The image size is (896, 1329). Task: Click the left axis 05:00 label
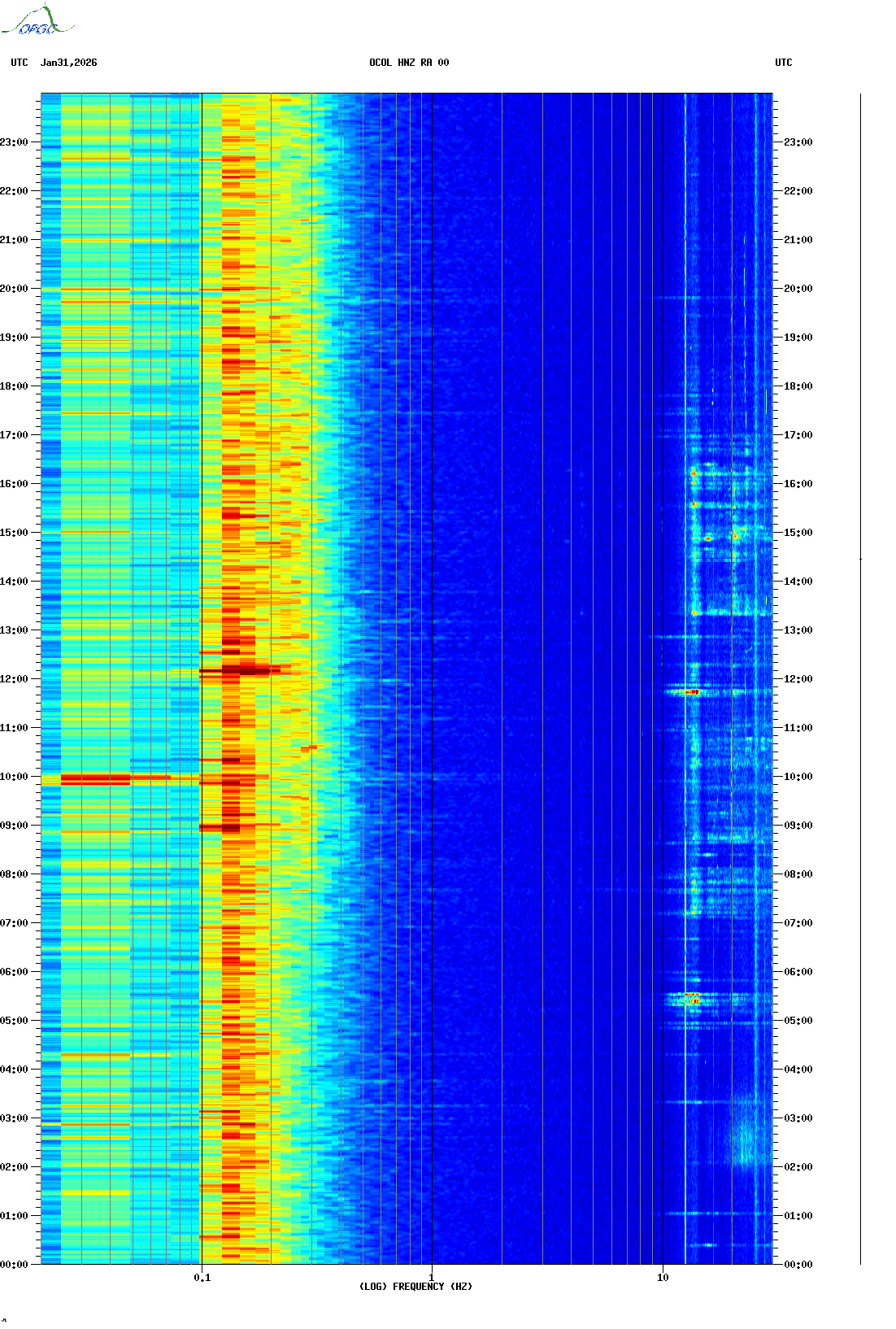[x=14, y=1021]
